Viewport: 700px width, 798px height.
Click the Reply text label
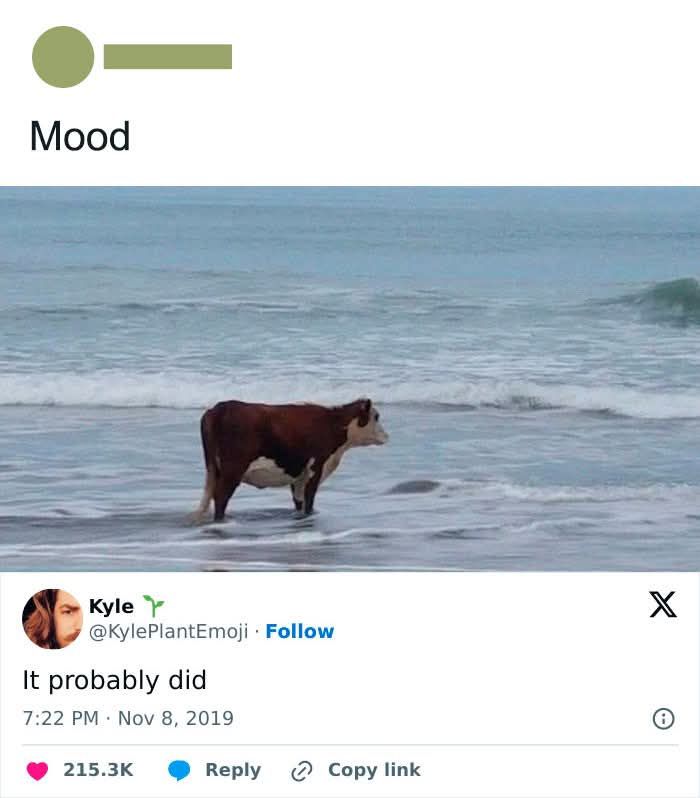click(x=233, y=771)
